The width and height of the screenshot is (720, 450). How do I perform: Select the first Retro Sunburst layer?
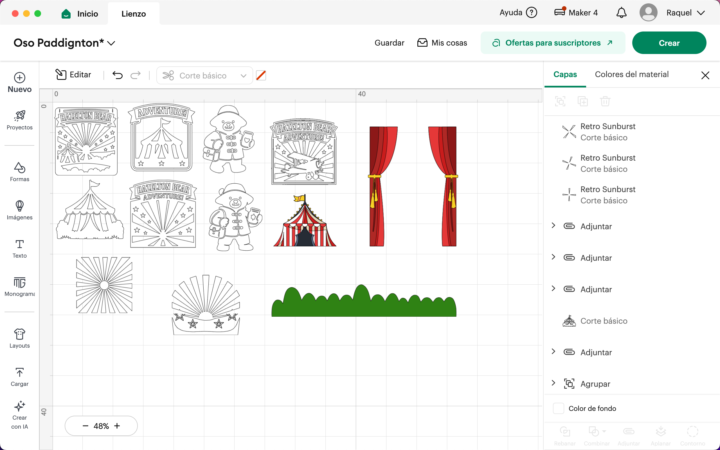coord(632,132)
